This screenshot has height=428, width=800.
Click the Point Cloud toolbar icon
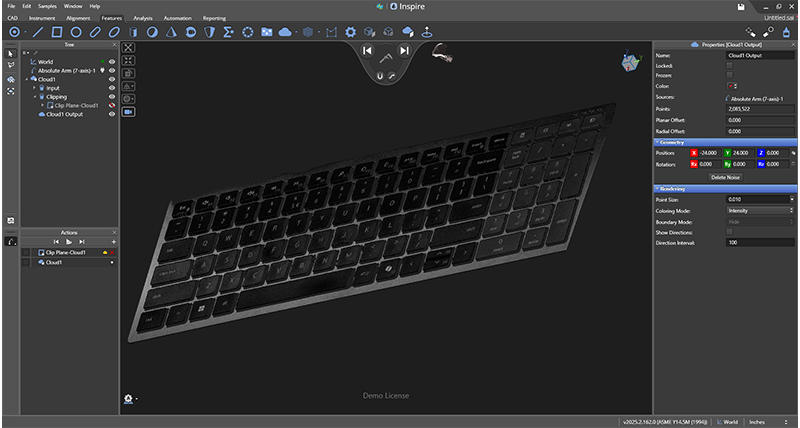[285, 32]
